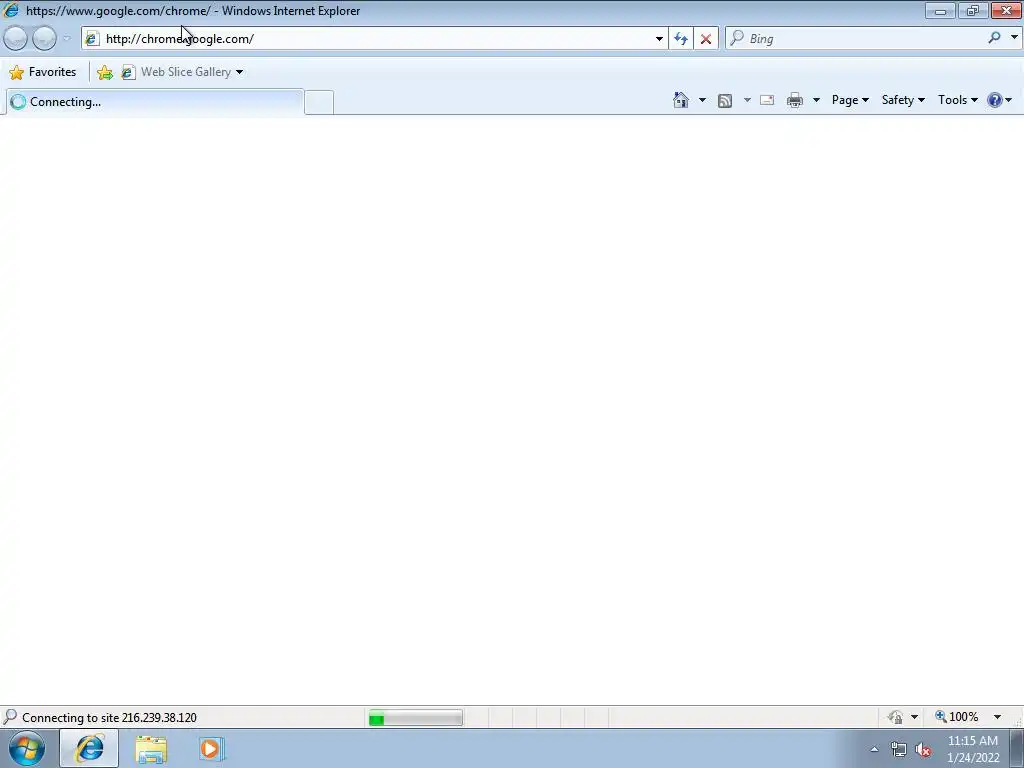The width and height of the screenshot is (1024, 768).
Task: Click Add to Favorites Bar icon
Action: click(104, 72)
